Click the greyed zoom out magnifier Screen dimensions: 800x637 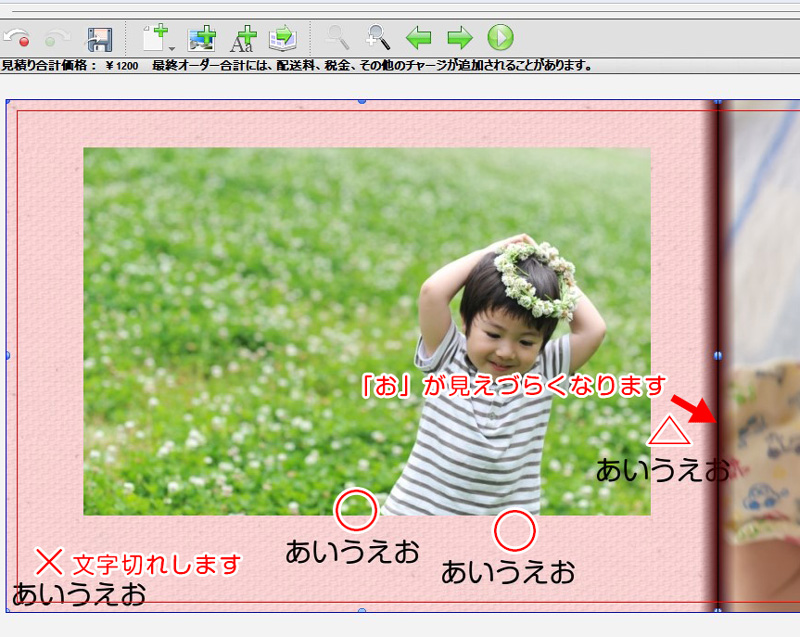[x=337, y=38]
